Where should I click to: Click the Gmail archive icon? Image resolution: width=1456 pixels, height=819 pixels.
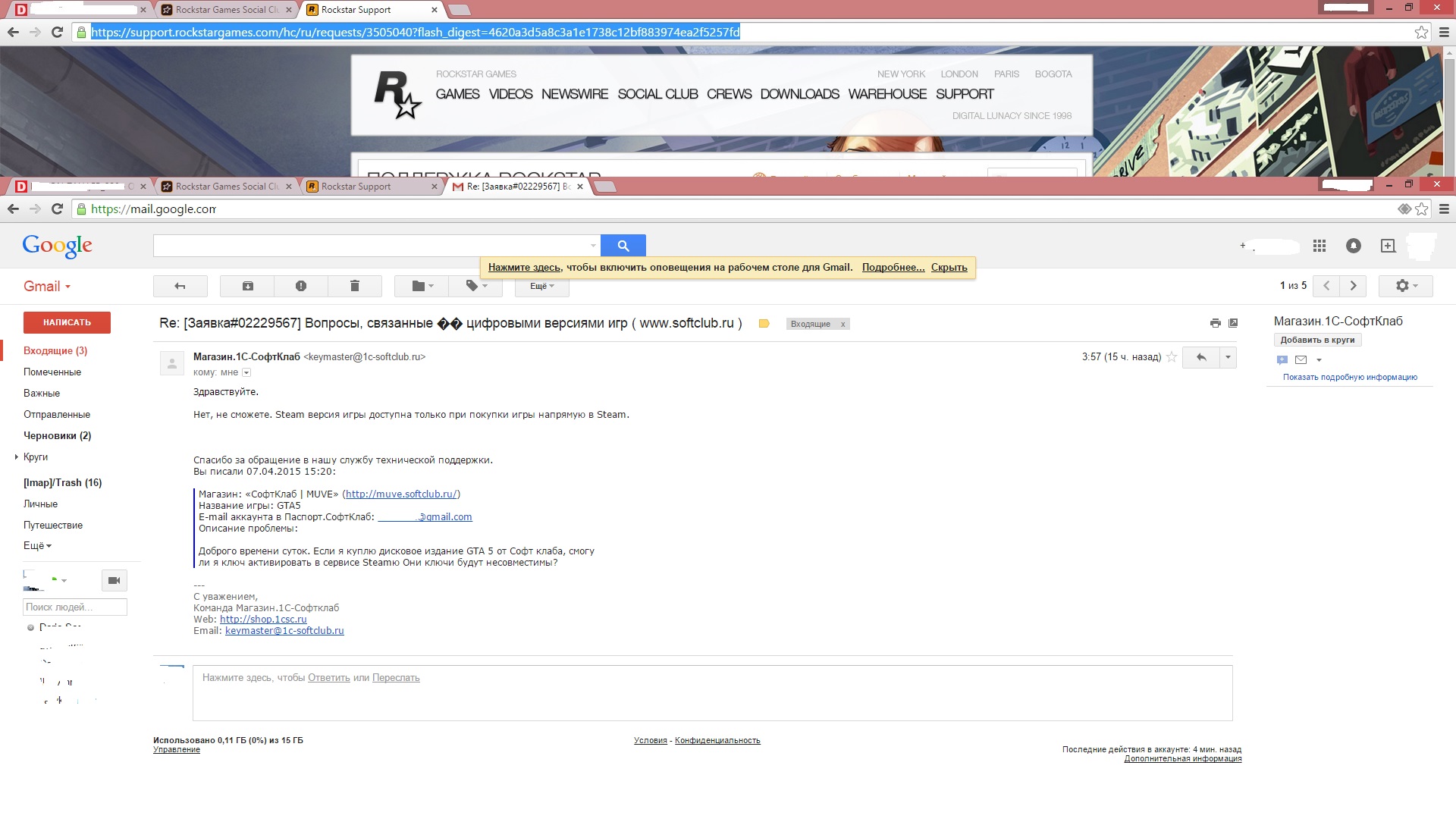pos(247,286)
